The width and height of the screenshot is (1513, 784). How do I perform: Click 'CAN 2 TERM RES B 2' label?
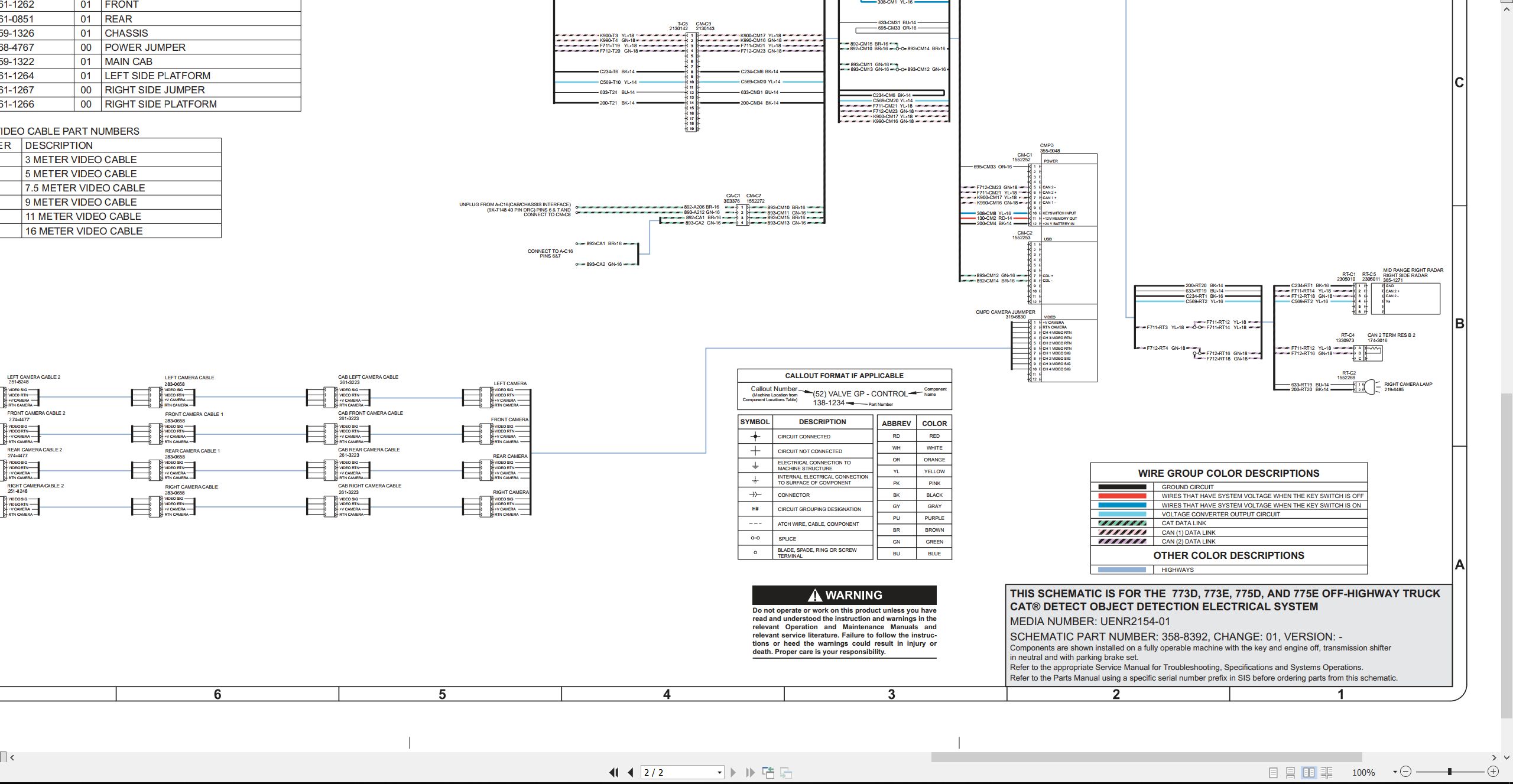pyautogui.click(x=1391, y=335)
